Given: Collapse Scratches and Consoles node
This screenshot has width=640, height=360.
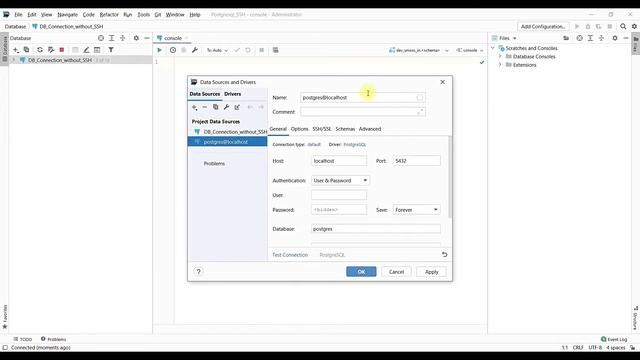Looking at the screenshot, I should [x=493, y=48].
